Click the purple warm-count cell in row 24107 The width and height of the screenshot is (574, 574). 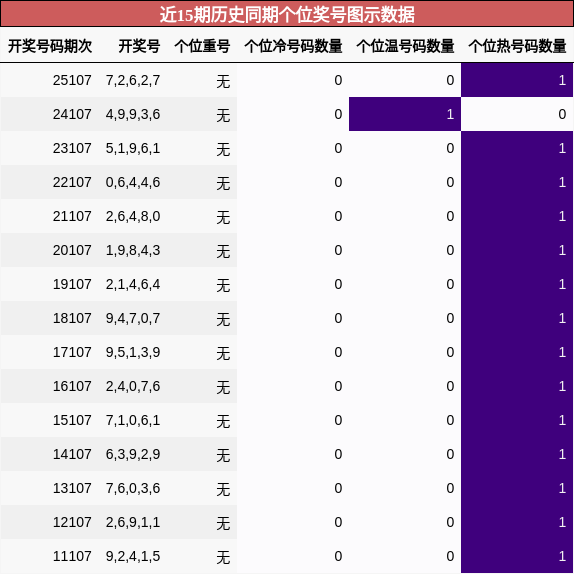click(405, 114)
